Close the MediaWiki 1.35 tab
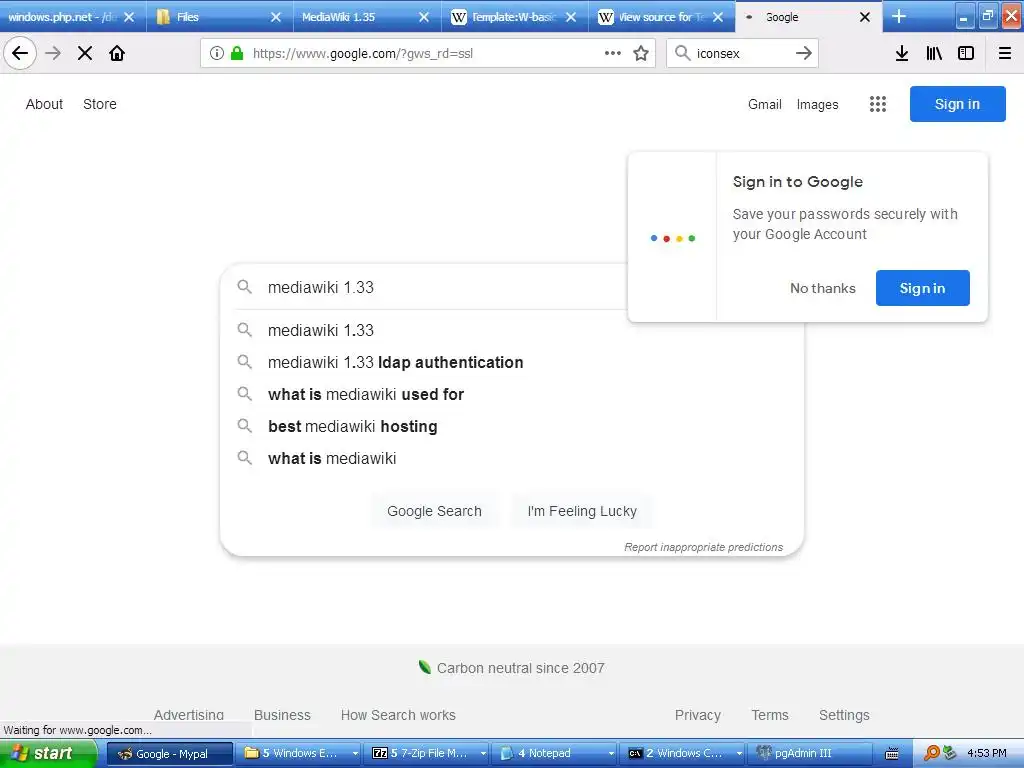Screen dimensions: 1024x768 pos(424,17)
